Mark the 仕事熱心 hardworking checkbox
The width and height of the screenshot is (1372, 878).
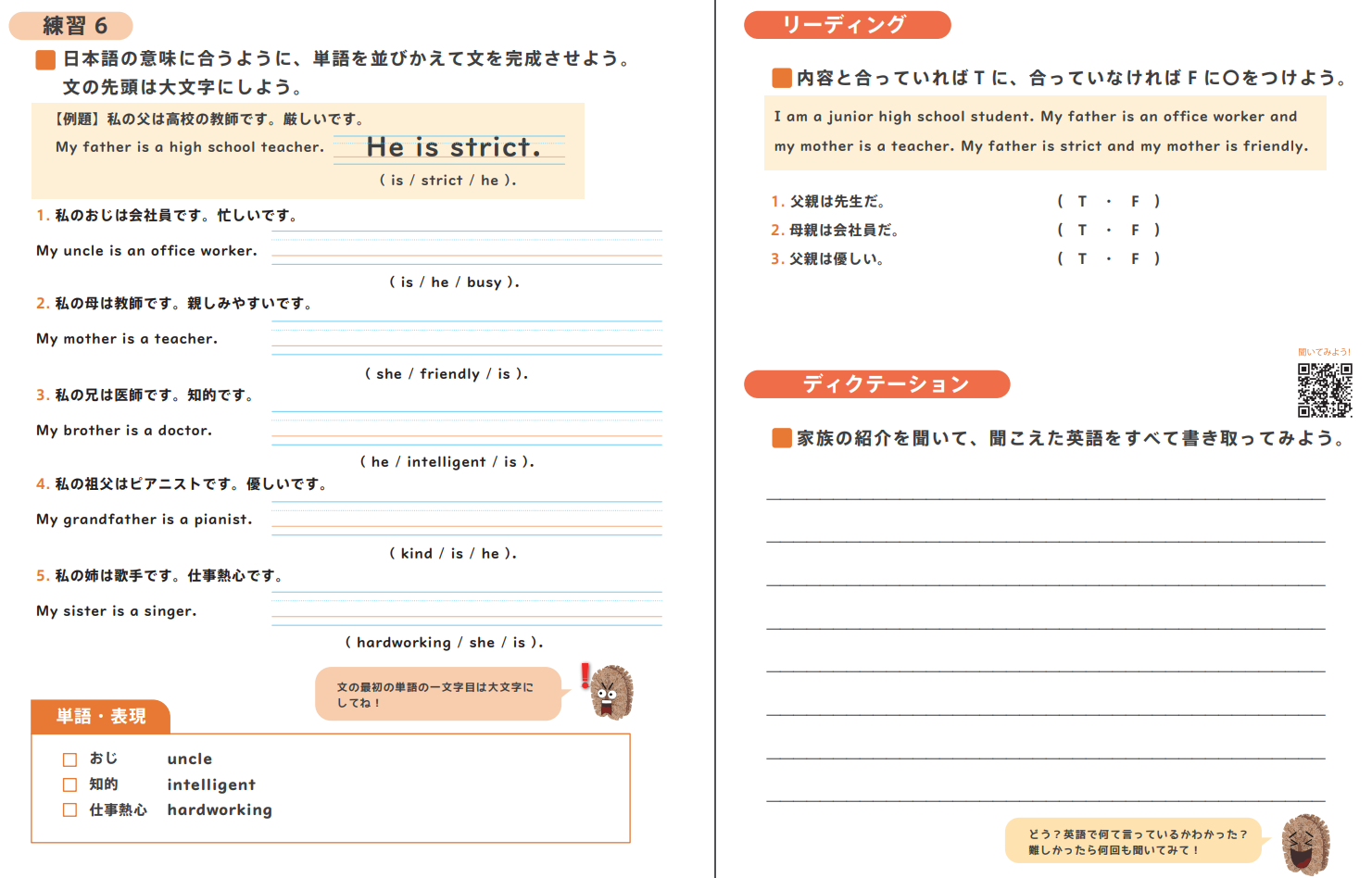point(69,809)
